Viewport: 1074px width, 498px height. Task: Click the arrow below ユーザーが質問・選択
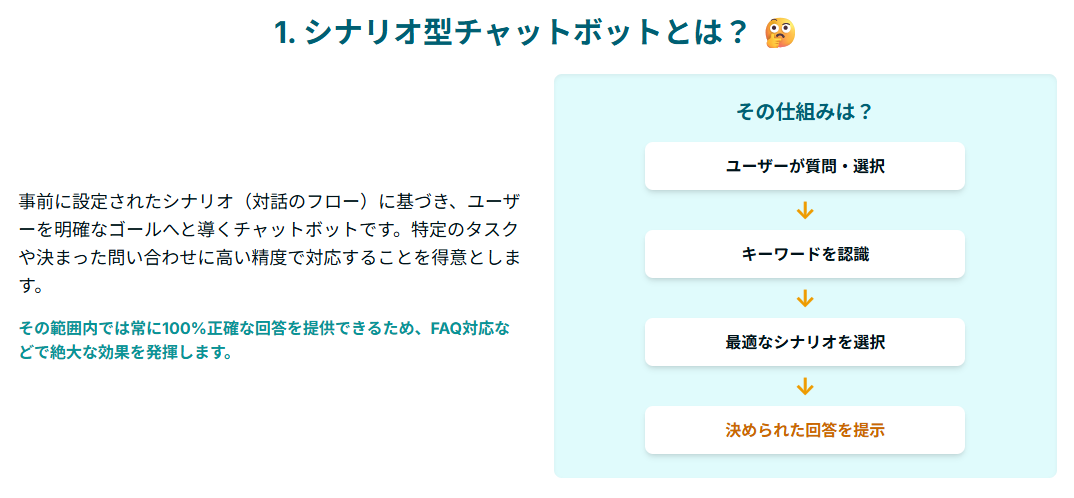point(805,210)
